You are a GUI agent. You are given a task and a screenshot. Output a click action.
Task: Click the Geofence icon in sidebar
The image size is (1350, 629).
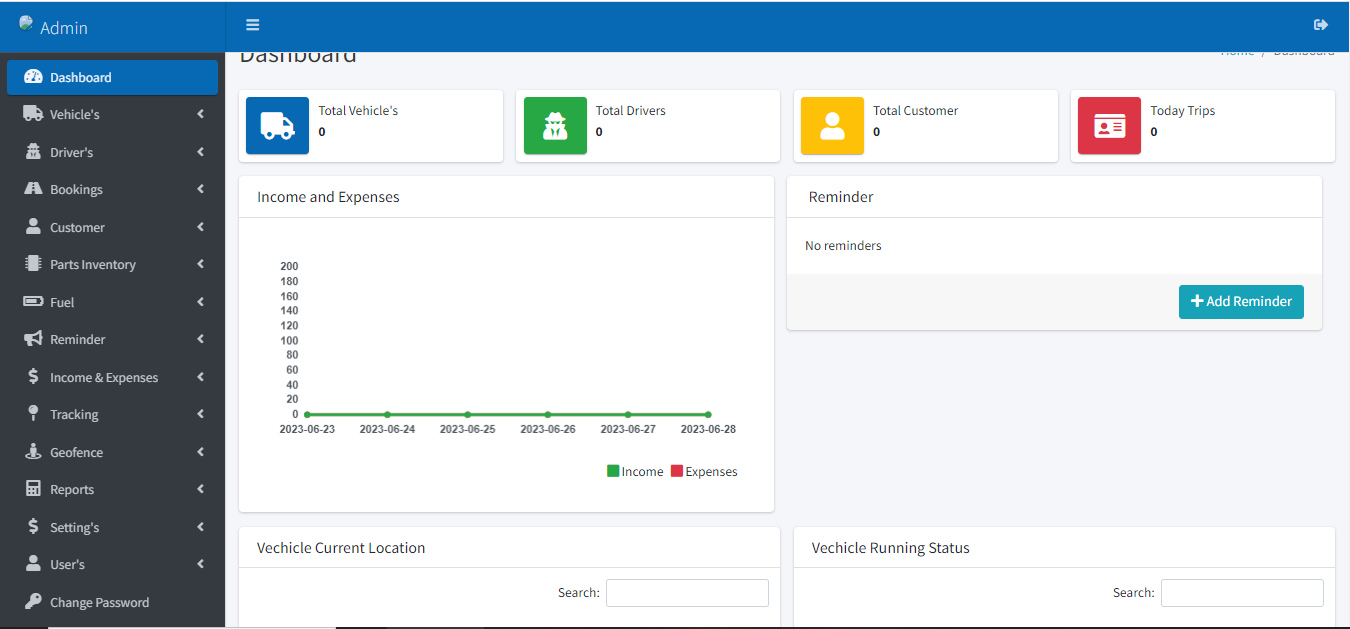[x=33, y=452]
